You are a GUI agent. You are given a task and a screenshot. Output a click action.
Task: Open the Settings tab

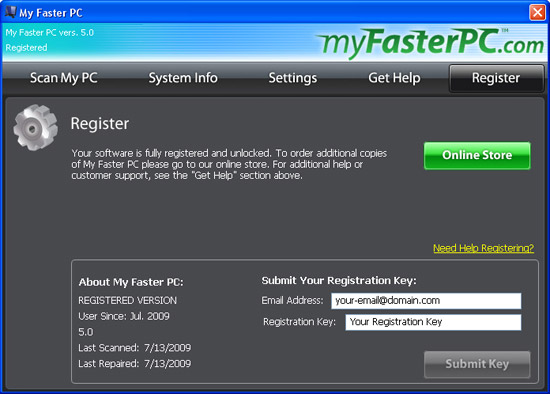point(293,78)
